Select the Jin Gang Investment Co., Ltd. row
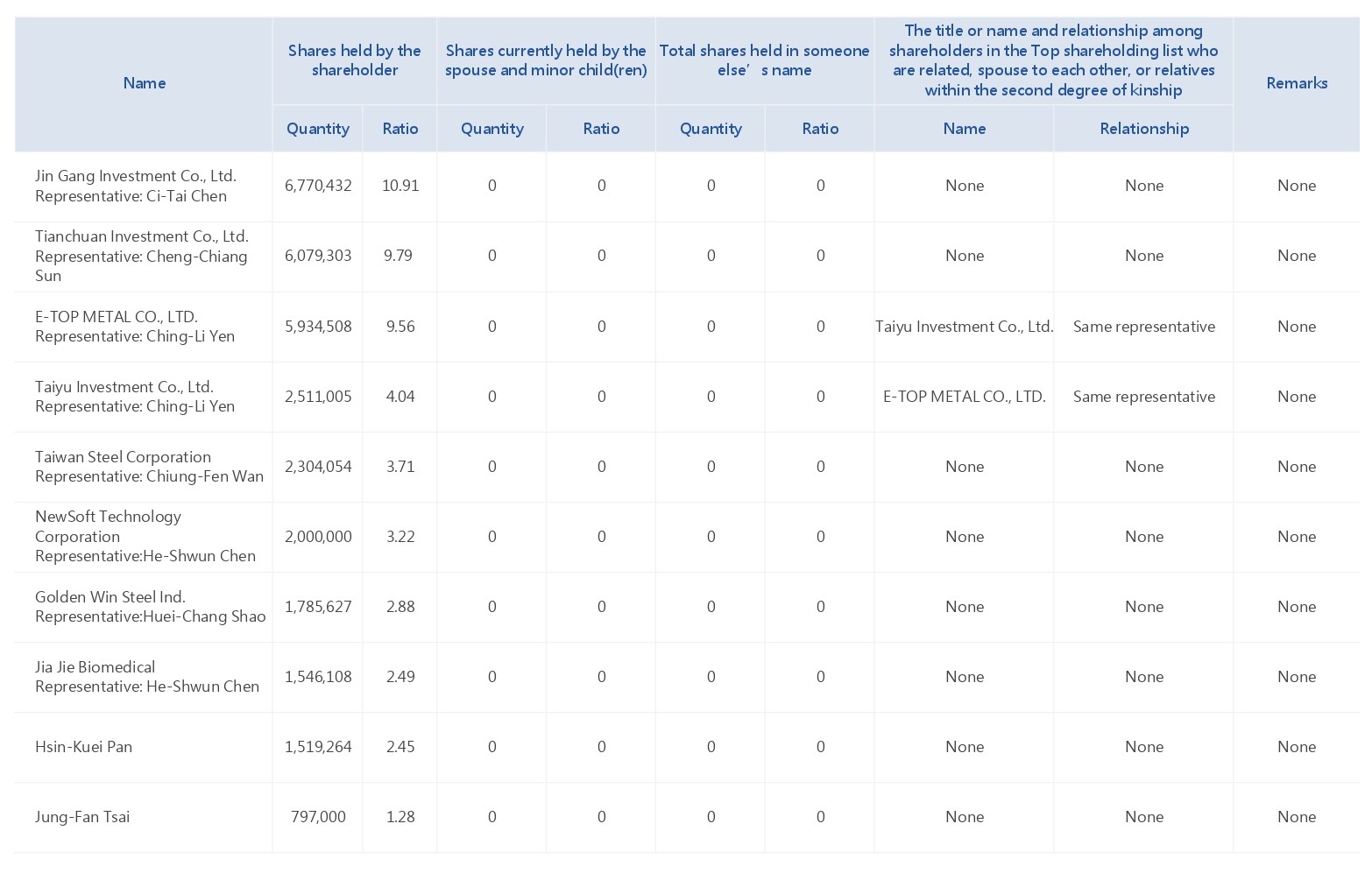Image resolution: width=1372 pixels, height=873 pixels. pos(143,186)
